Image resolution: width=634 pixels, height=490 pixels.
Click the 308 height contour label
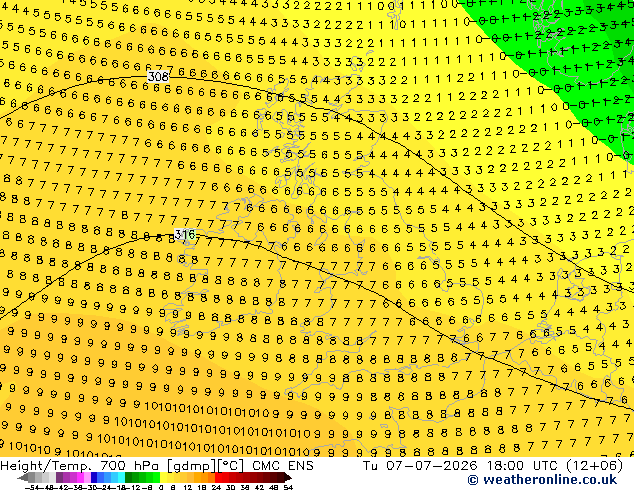(158, 76)
